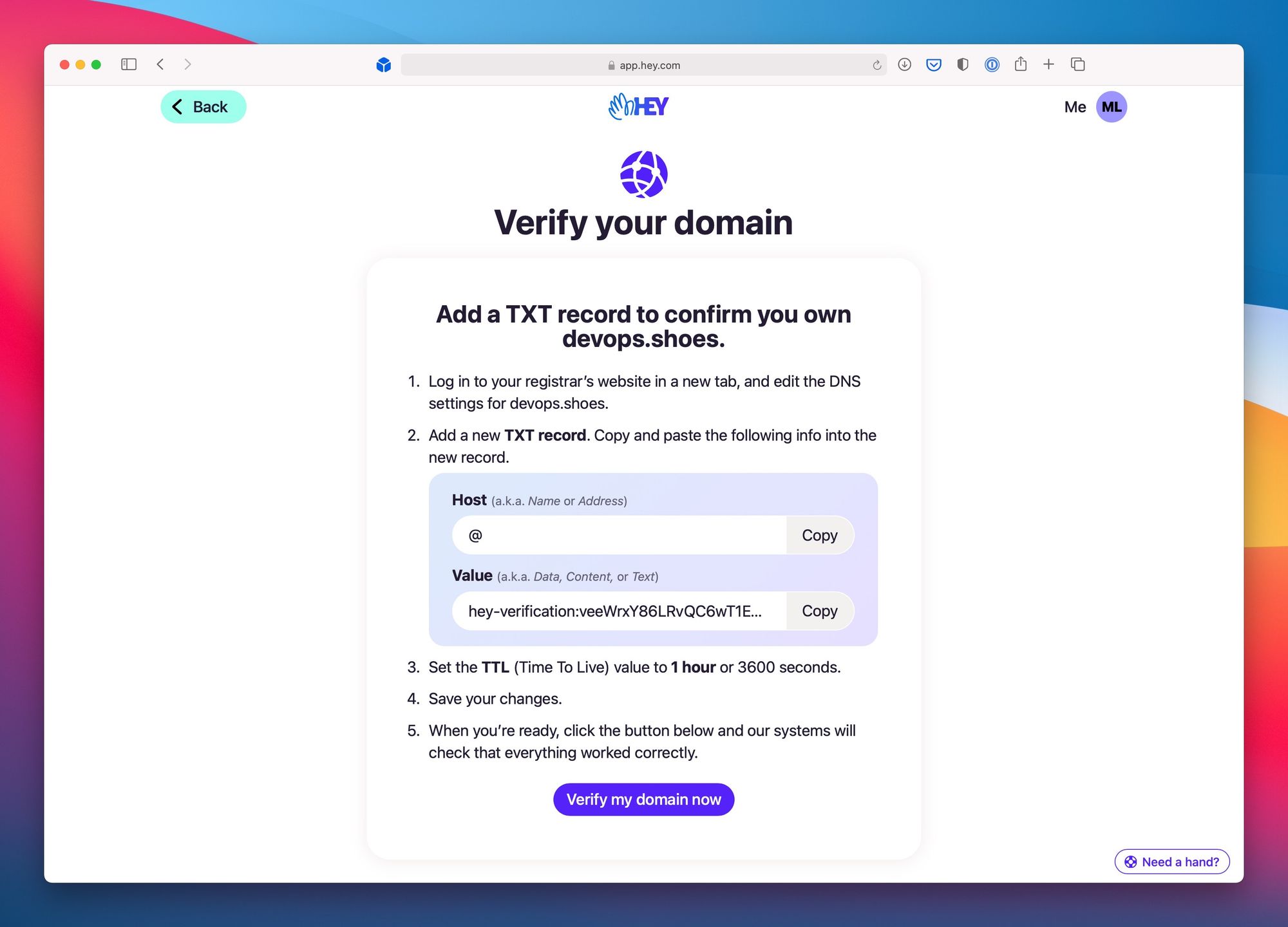Screen dimensions: 1288x927
Task: Click the Copy button for Host field
Action: tap(820, 534)
